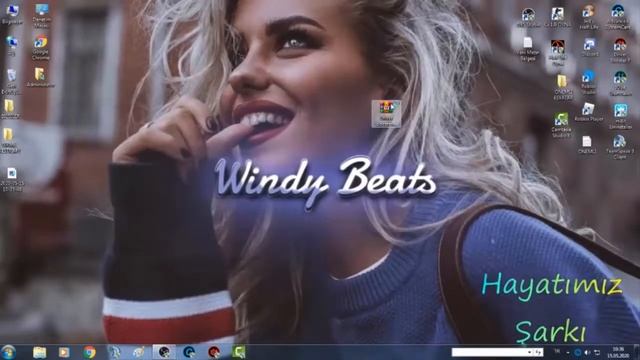This screenshot has height=360, width=640.
Task: Open the media player taskbar icon
Action: tap(64, 352)
